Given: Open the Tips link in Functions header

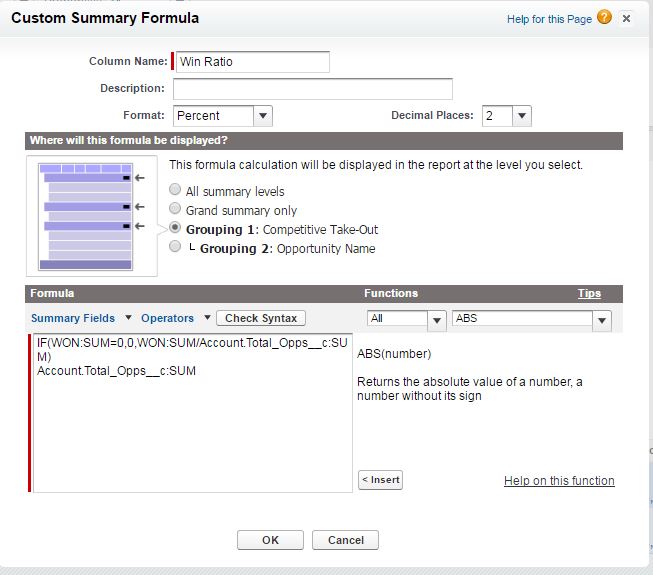Looking at the screenshot, I should [x=589, y=294].
